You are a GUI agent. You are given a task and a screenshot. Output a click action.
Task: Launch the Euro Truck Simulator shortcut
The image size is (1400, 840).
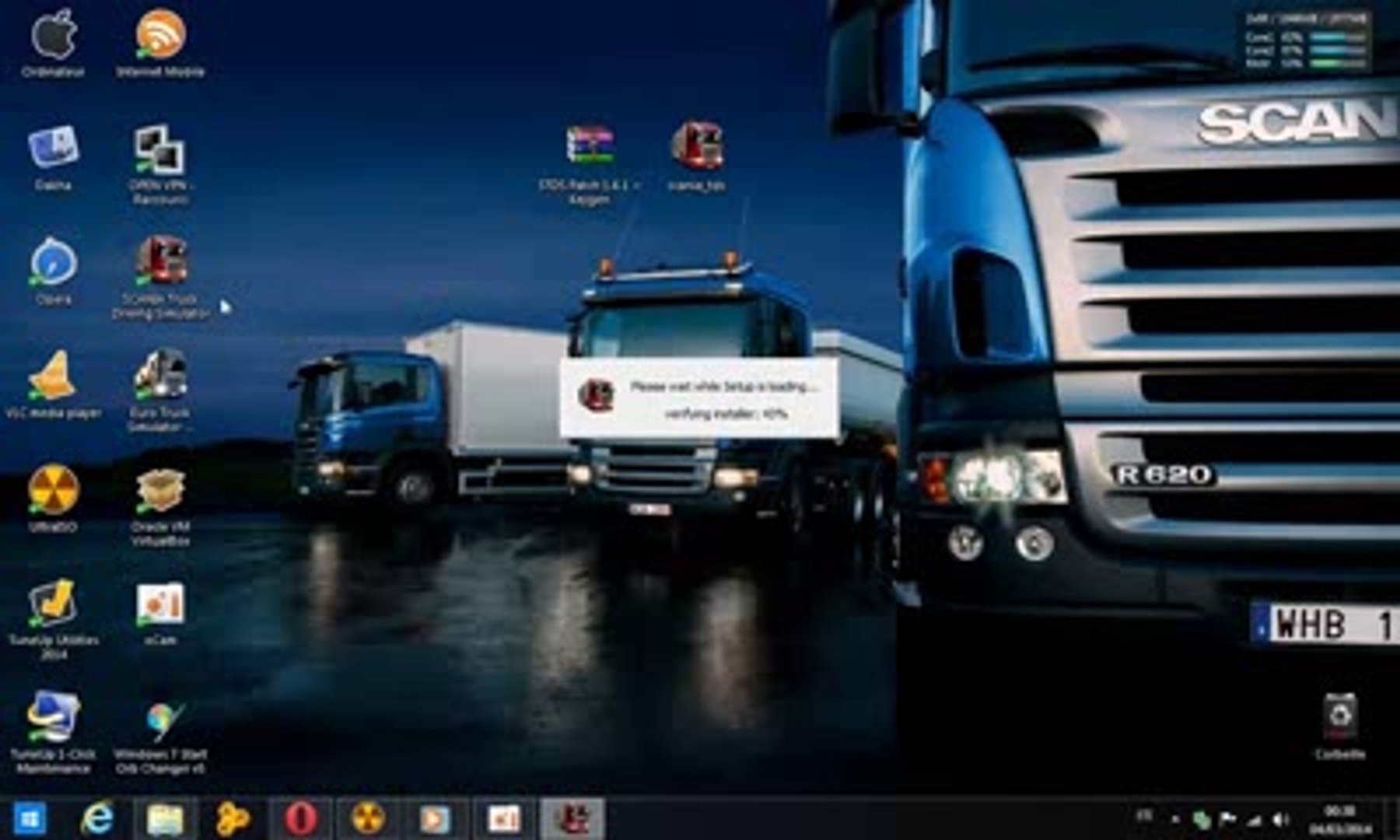(x=160, y=391)
